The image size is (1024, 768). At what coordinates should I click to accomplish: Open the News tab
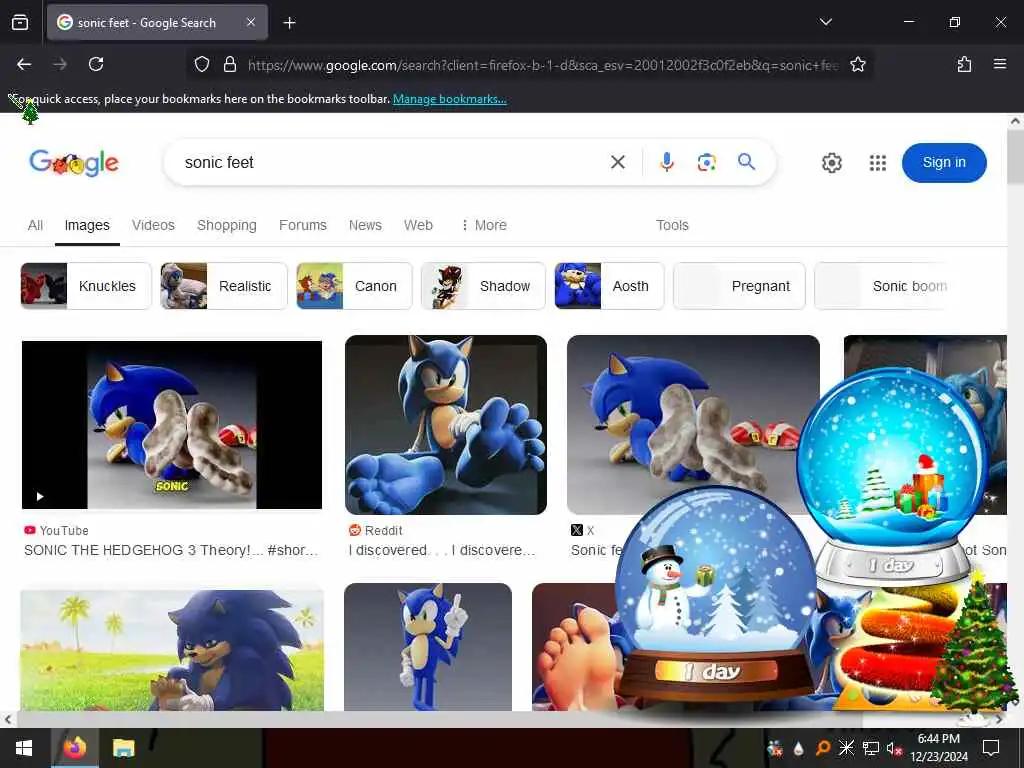(365, 225)
